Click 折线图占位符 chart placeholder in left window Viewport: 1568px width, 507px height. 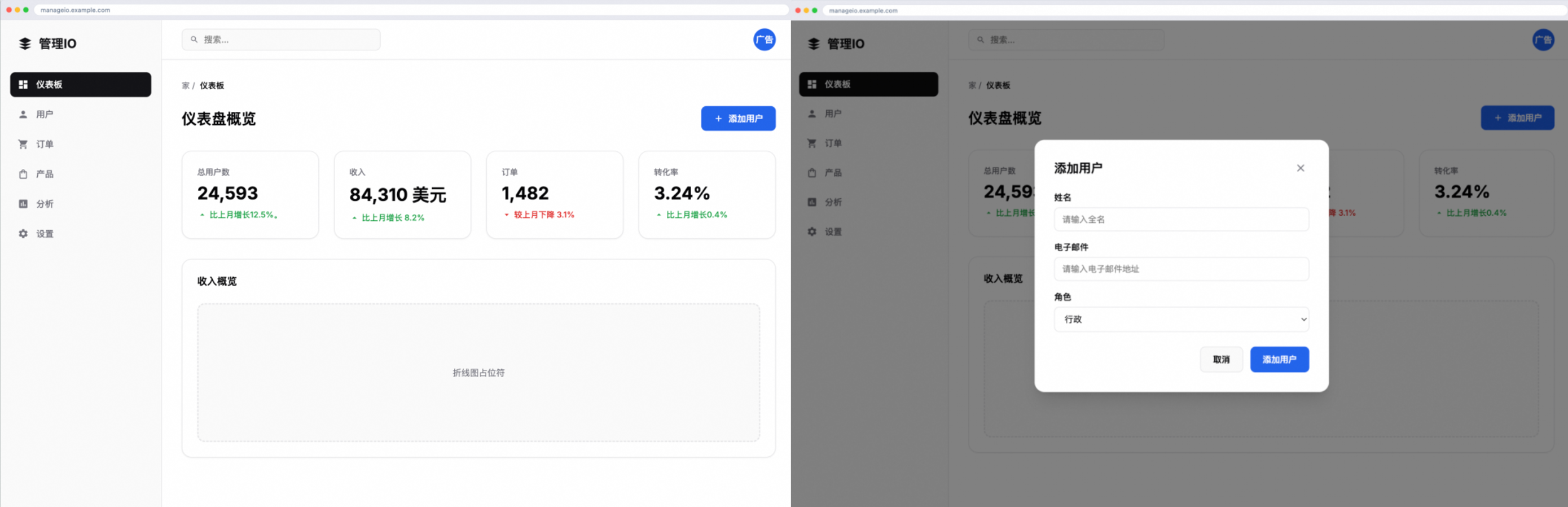(x=478, y=372)
